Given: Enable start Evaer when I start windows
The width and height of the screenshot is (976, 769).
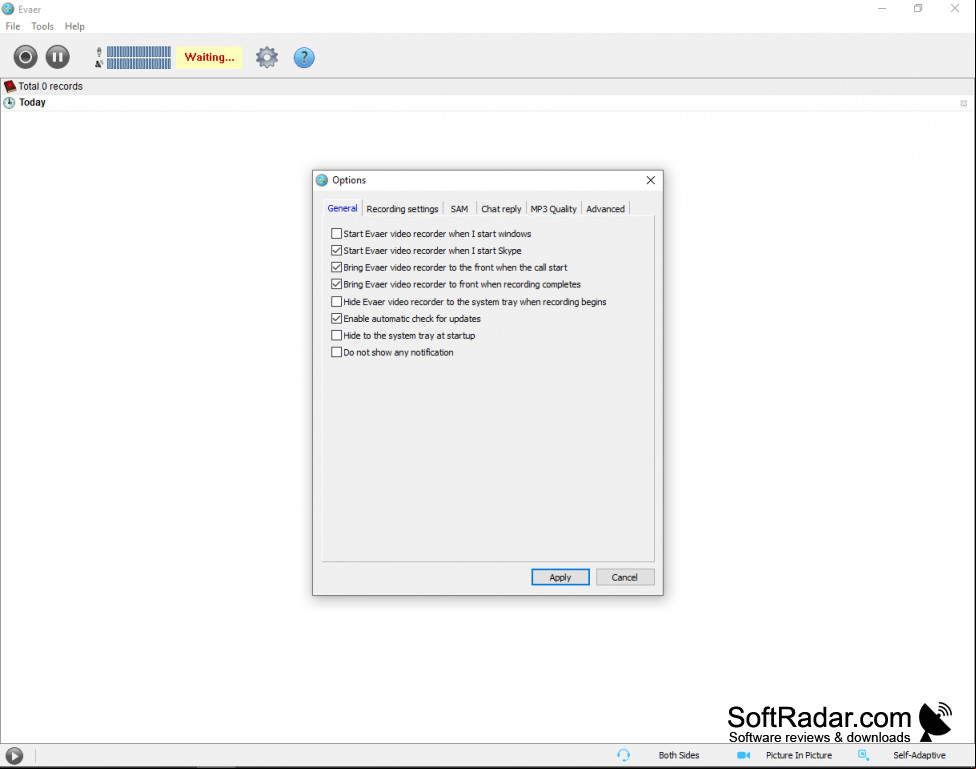Looking at the screenshot, I should pyautogui.click(x=337, y=234).
